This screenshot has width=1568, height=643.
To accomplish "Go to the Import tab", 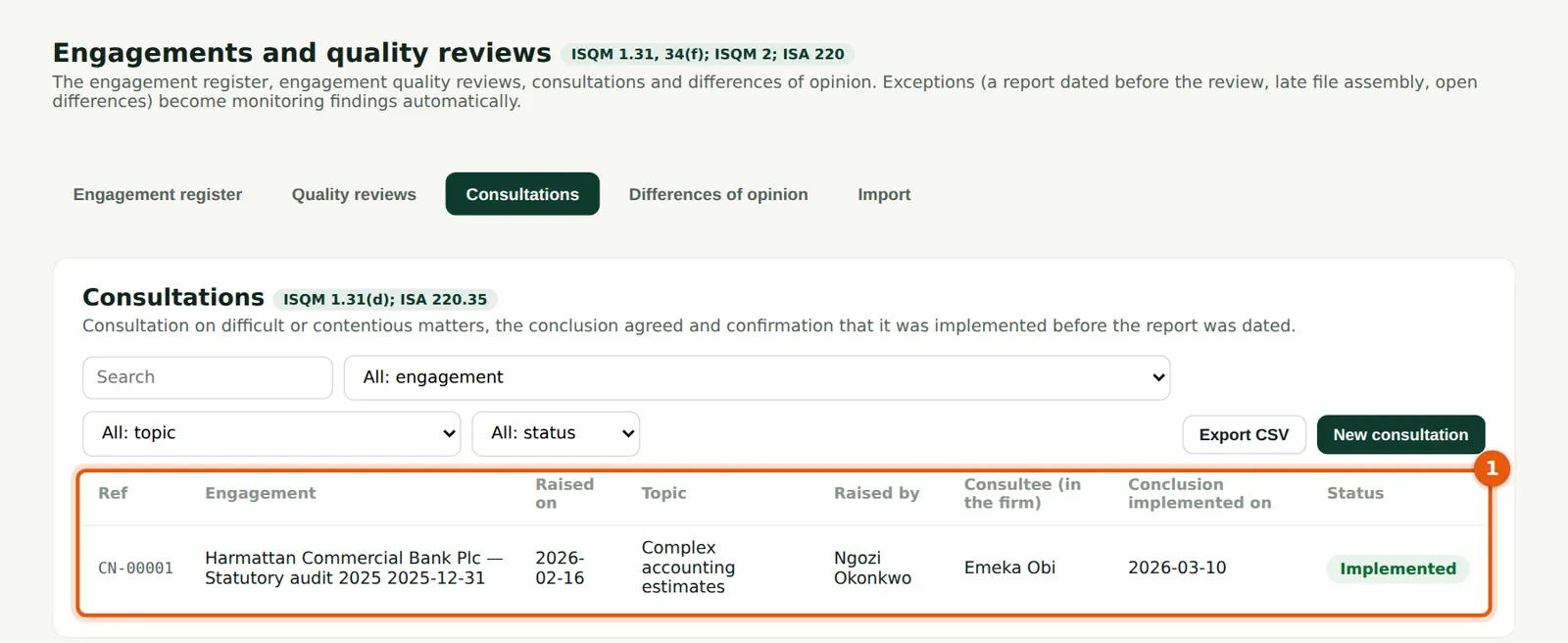I will 884,194.
